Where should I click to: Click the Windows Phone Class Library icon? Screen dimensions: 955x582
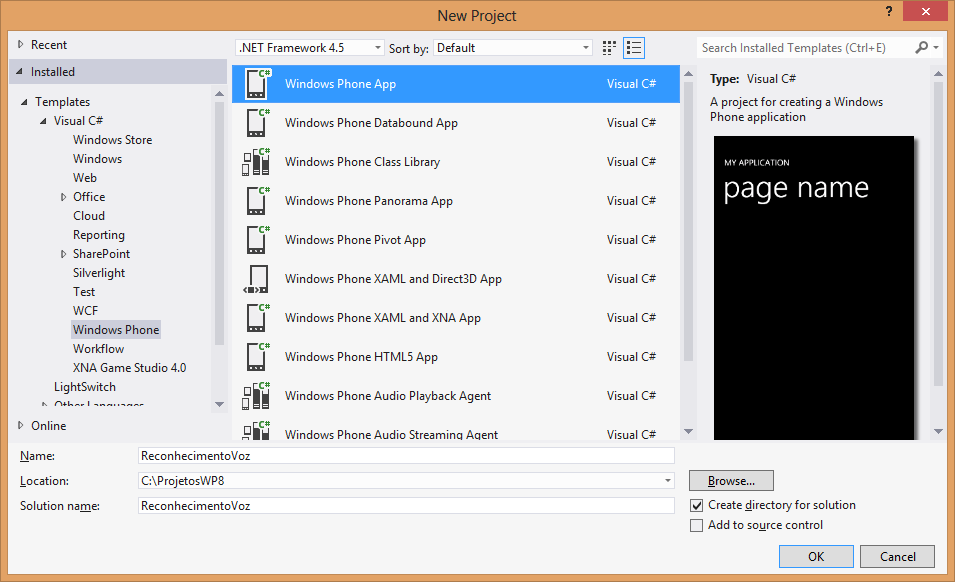256,162
